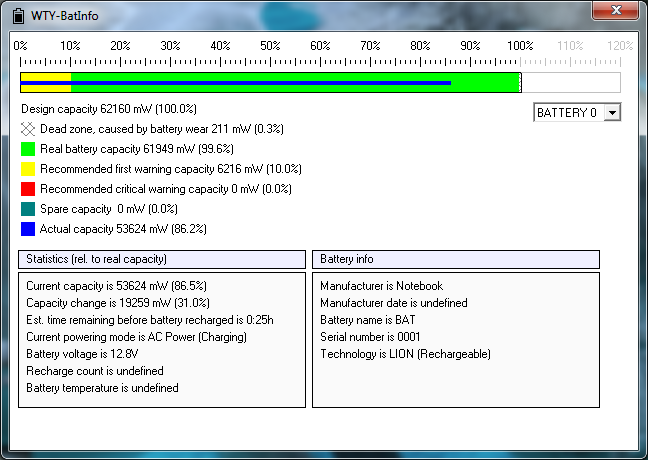Click 'Current powering mode is AC Power' line
Screen dimensions: 648x460
136,337
